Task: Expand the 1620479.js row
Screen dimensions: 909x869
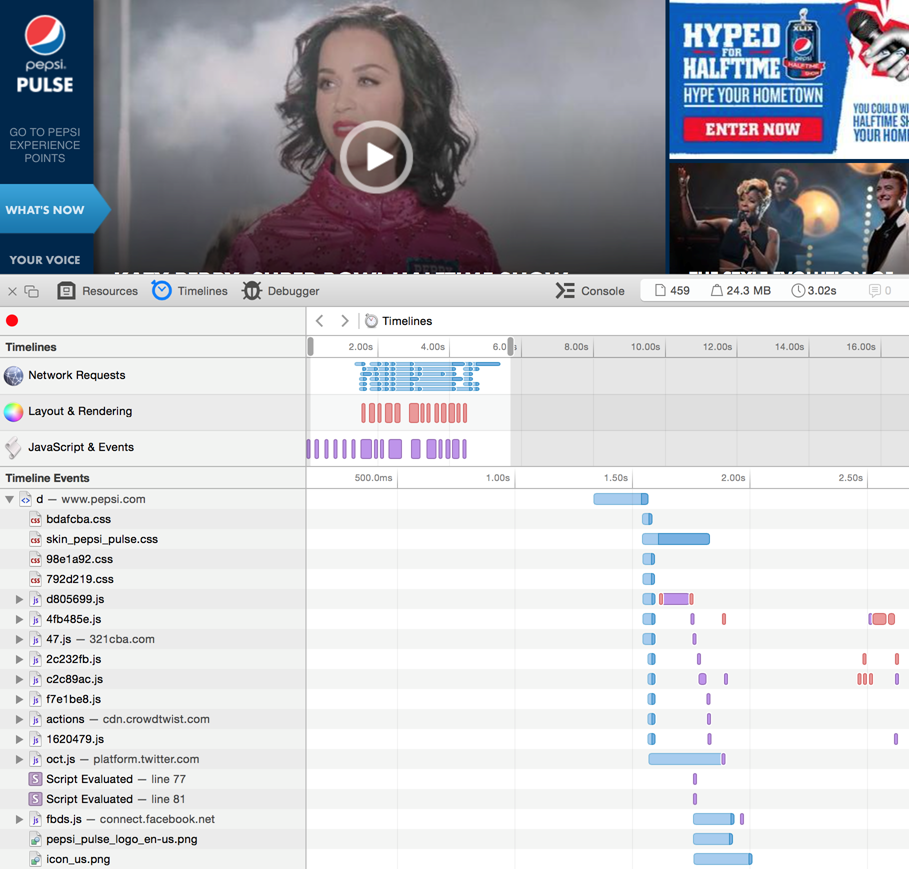Action: [19, 739]
